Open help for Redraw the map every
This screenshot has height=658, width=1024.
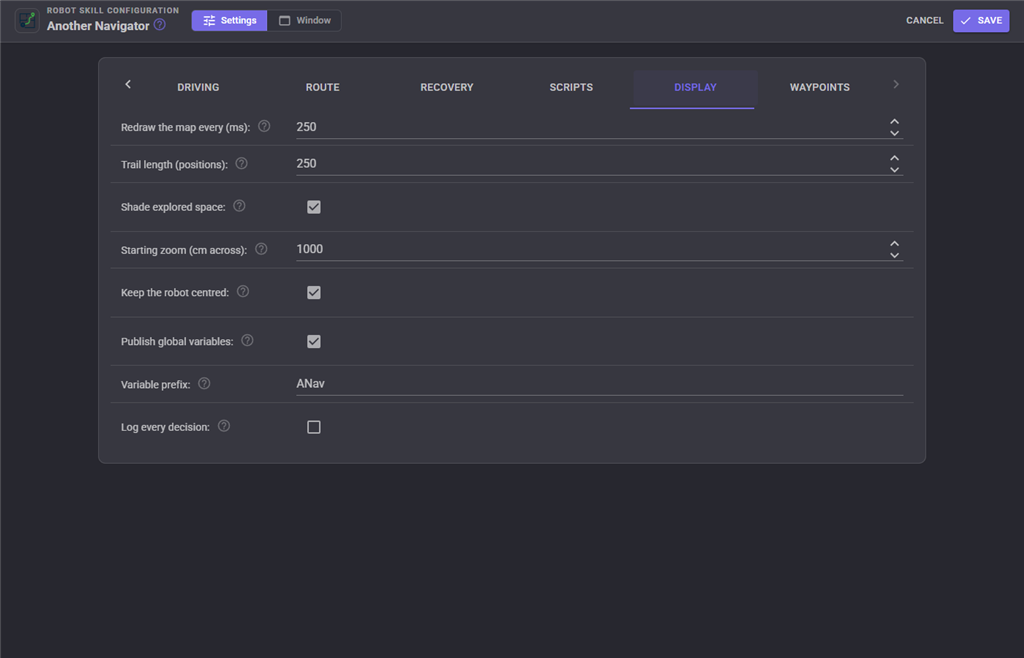click(x=264, y=126)
